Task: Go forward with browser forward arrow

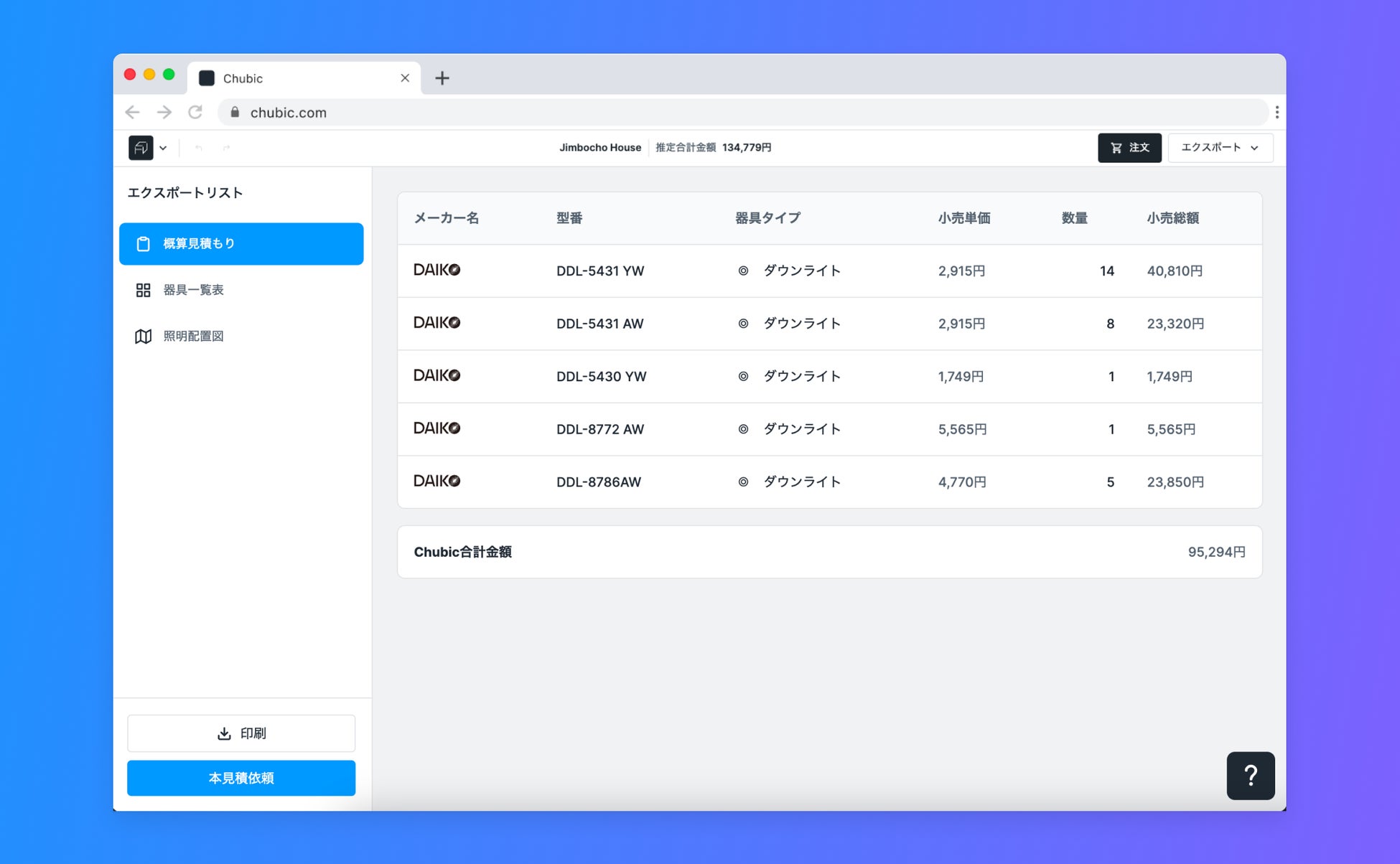Action: click(164, 113)
